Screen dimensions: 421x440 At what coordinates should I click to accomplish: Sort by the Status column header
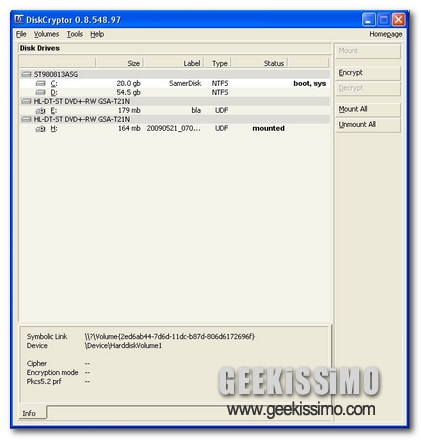click(x=259, y=63)
